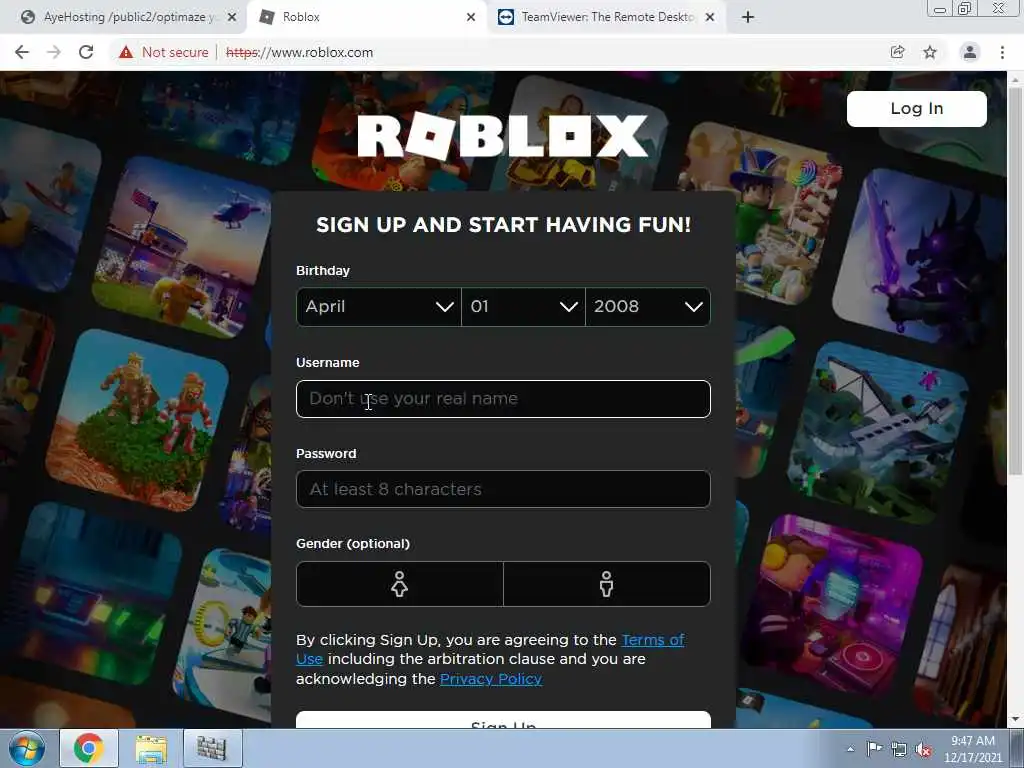Click the Log In button
The width and height of the screenshot is (1024, 768).
pos(916,108)
